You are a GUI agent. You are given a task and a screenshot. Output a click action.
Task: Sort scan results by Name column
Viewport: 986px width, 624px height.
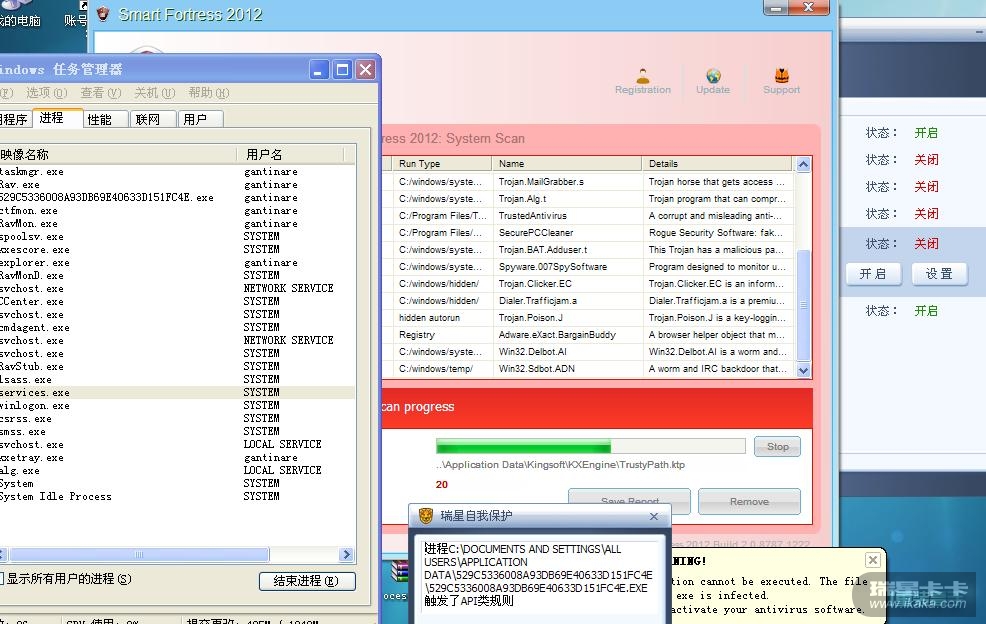coord(567,164)
